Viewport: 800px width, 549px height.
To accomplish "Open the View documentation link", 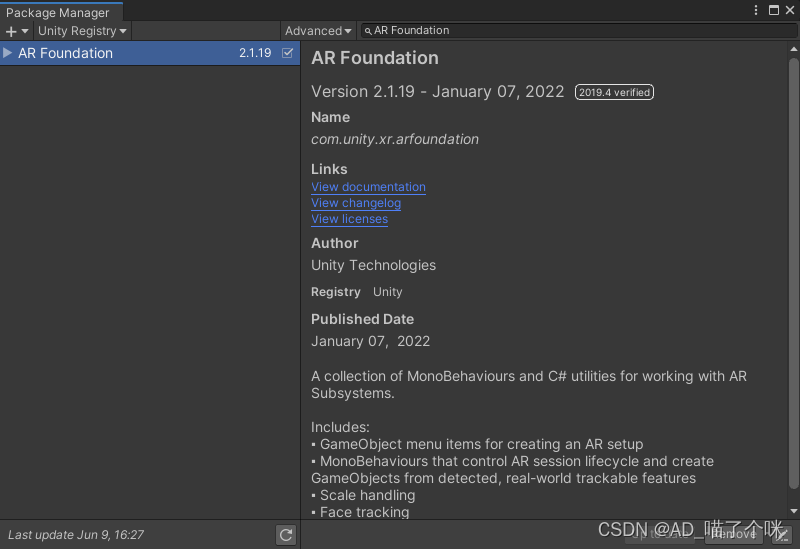I will 368,187.
